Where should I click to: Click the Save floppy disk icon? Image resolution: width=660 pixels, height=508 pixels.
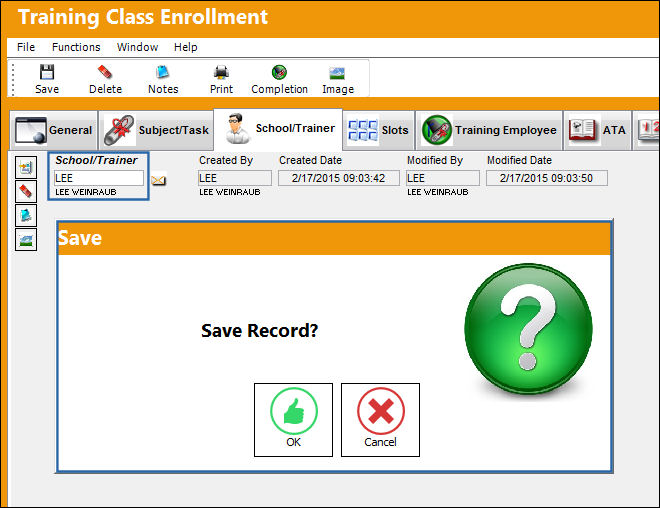(x=47, y=72)
